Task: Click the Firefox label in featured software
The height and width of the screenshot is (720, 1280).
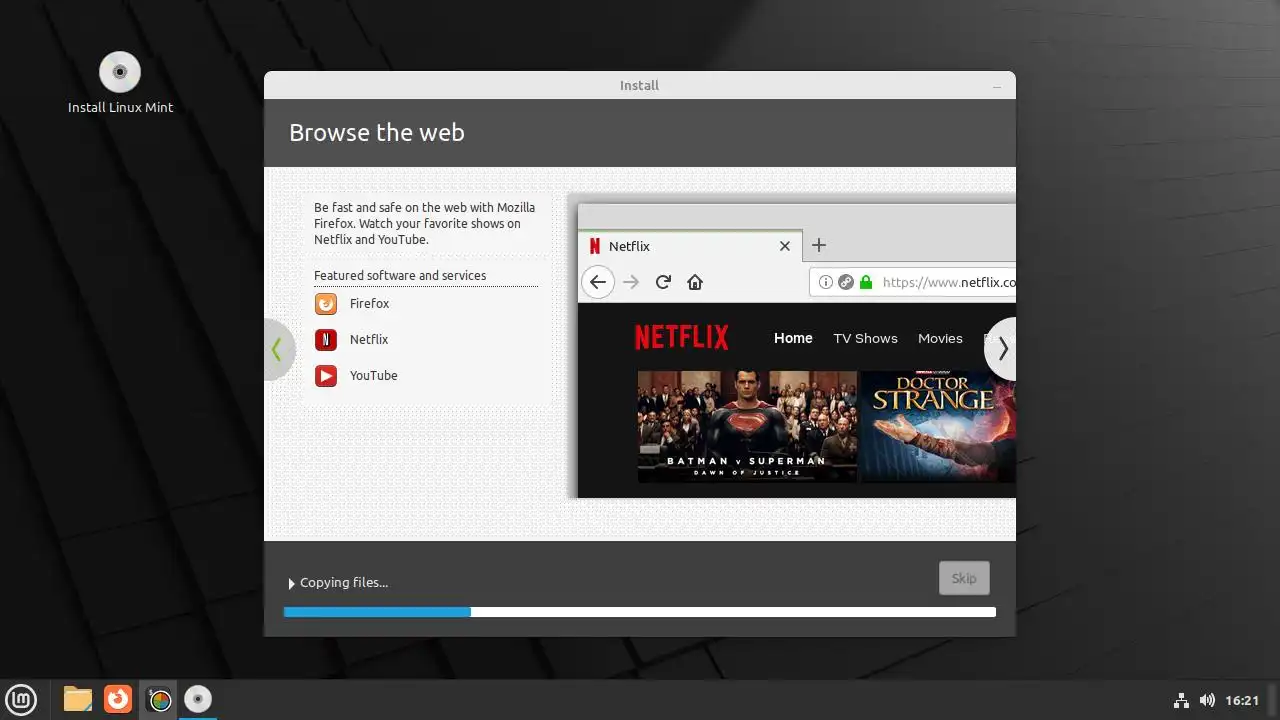Action: point(369,304)
